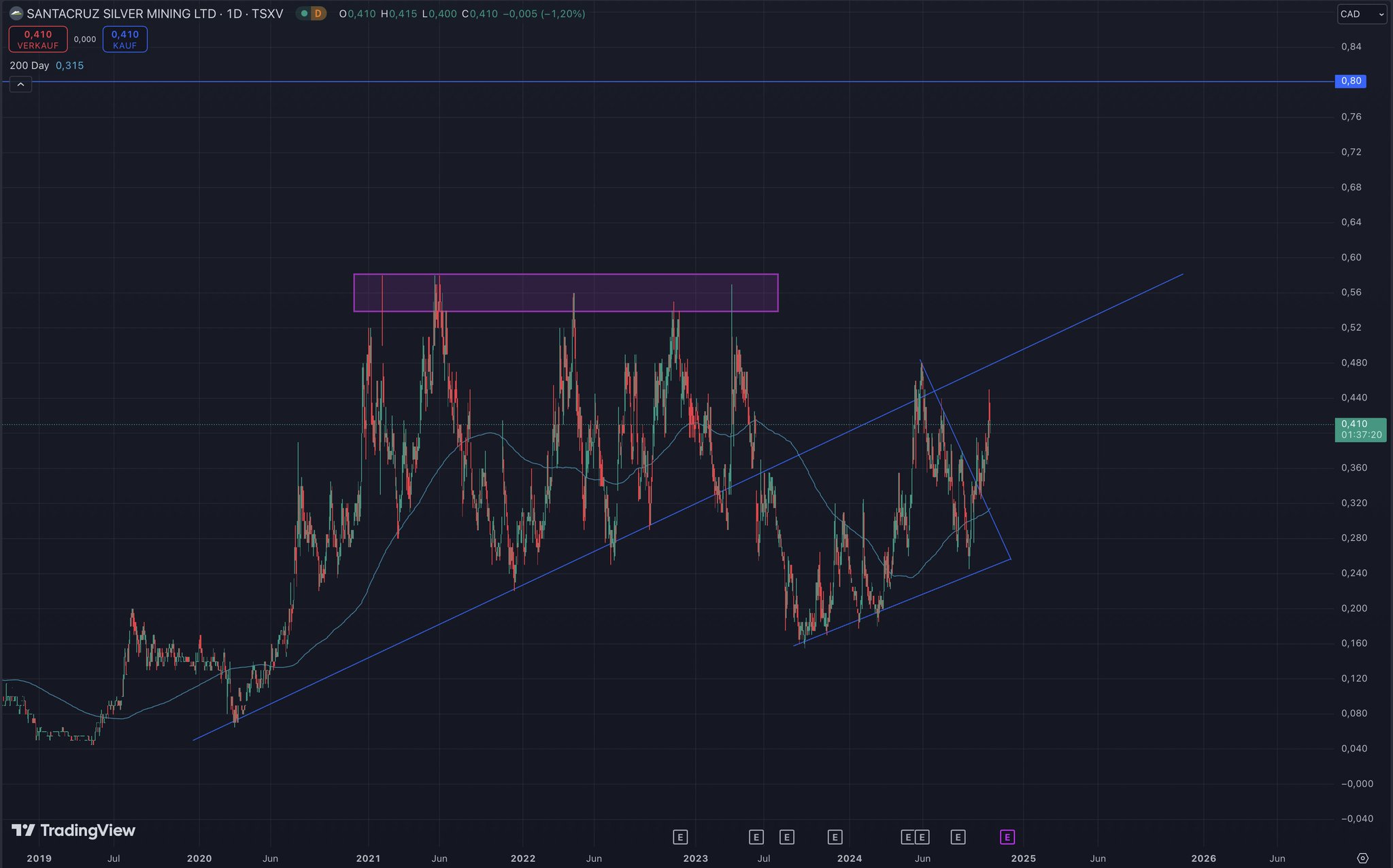Click the 2021 label on time axis
1393x868 pixels.
368,858
